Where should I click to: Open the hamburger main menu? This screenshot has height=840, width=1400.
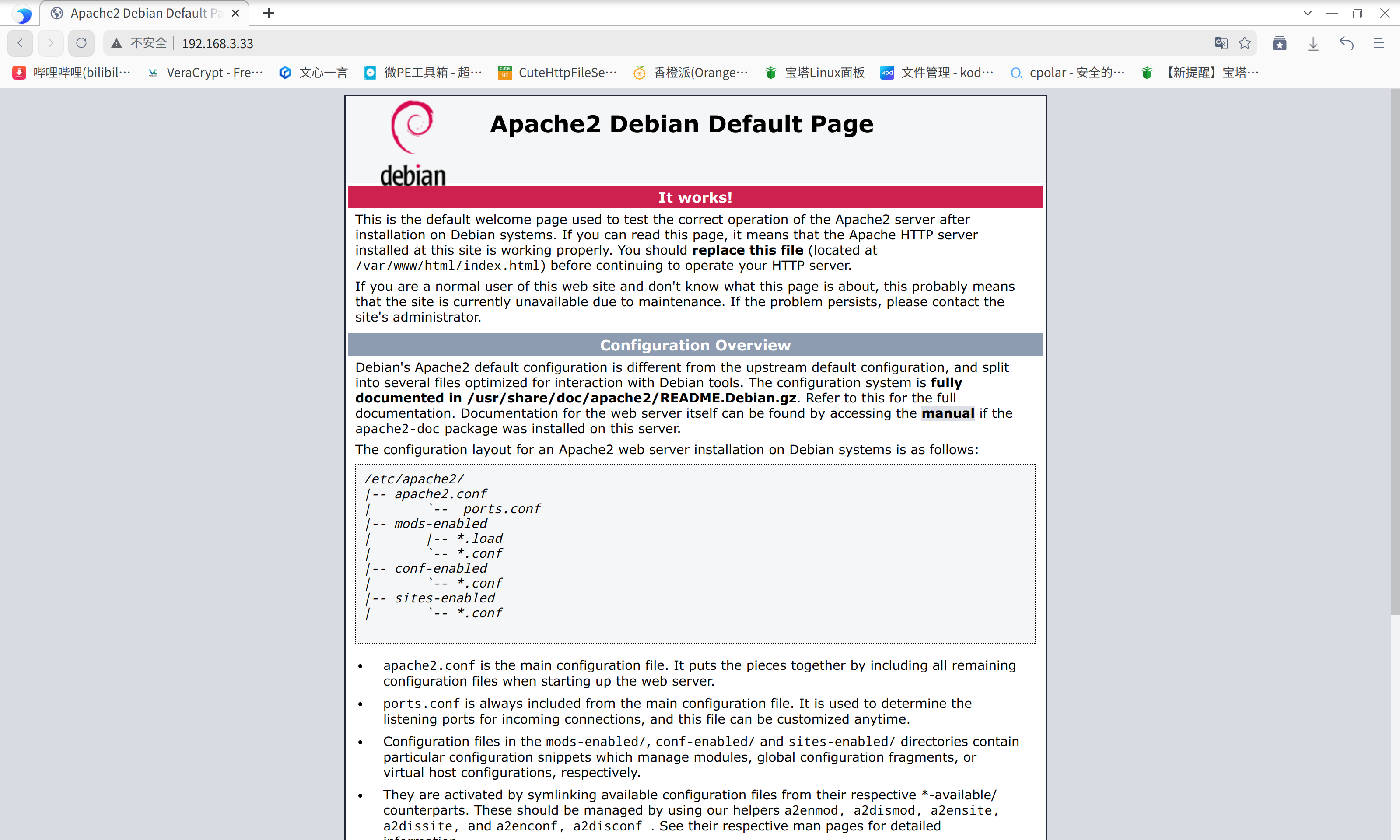[1379, 43]
